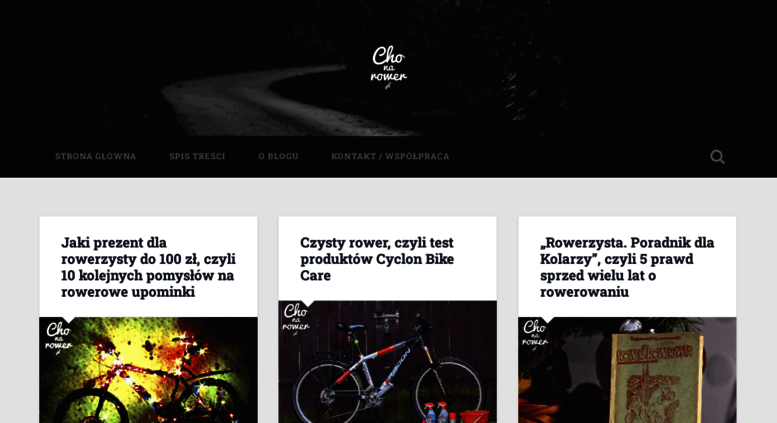Click spray bottles in Cyclon photo
This screenshot has width=777, height=423.
[x=436, y=412]
